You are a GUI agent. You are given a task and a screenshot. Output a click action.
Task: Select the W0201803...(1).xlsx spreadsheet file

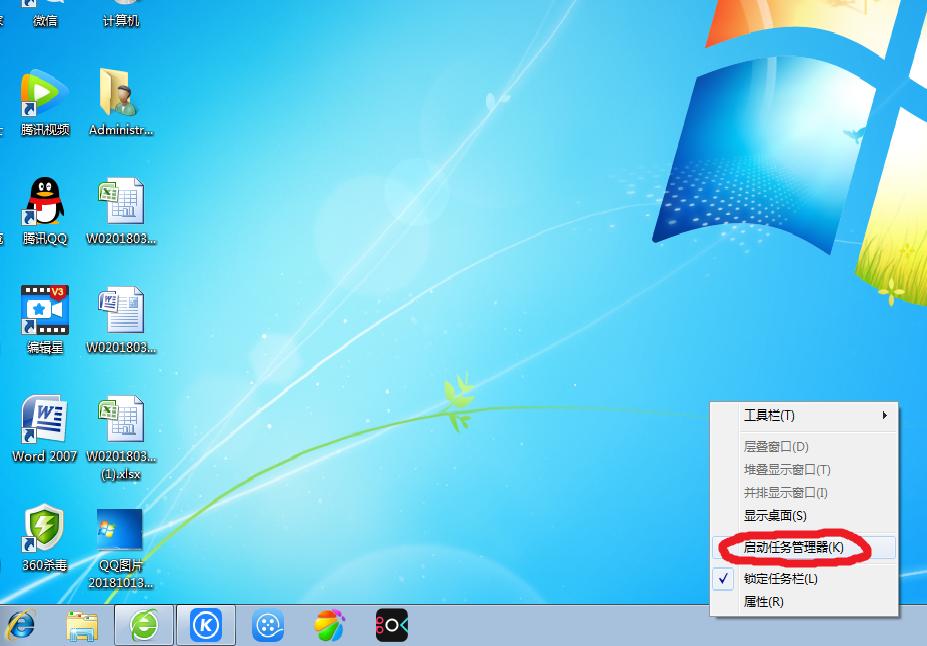coord(120,423)
